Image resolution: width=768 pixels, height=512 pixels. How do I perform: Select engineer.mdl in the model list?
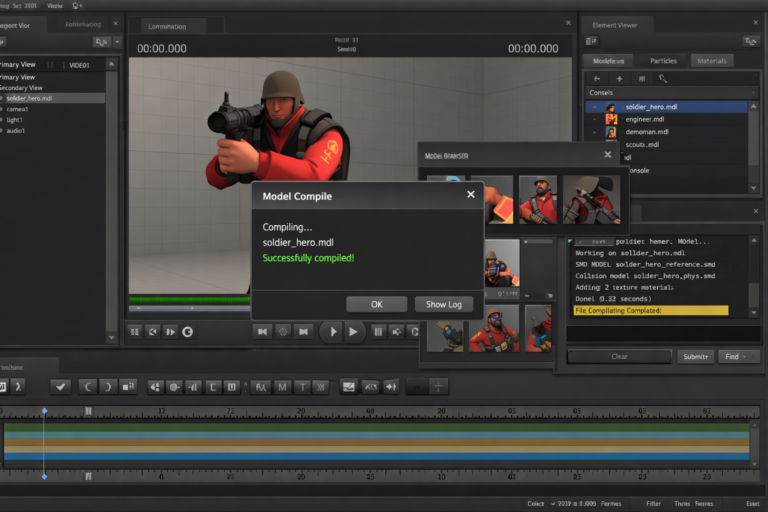pyautogui.click(x=666, y=119)
